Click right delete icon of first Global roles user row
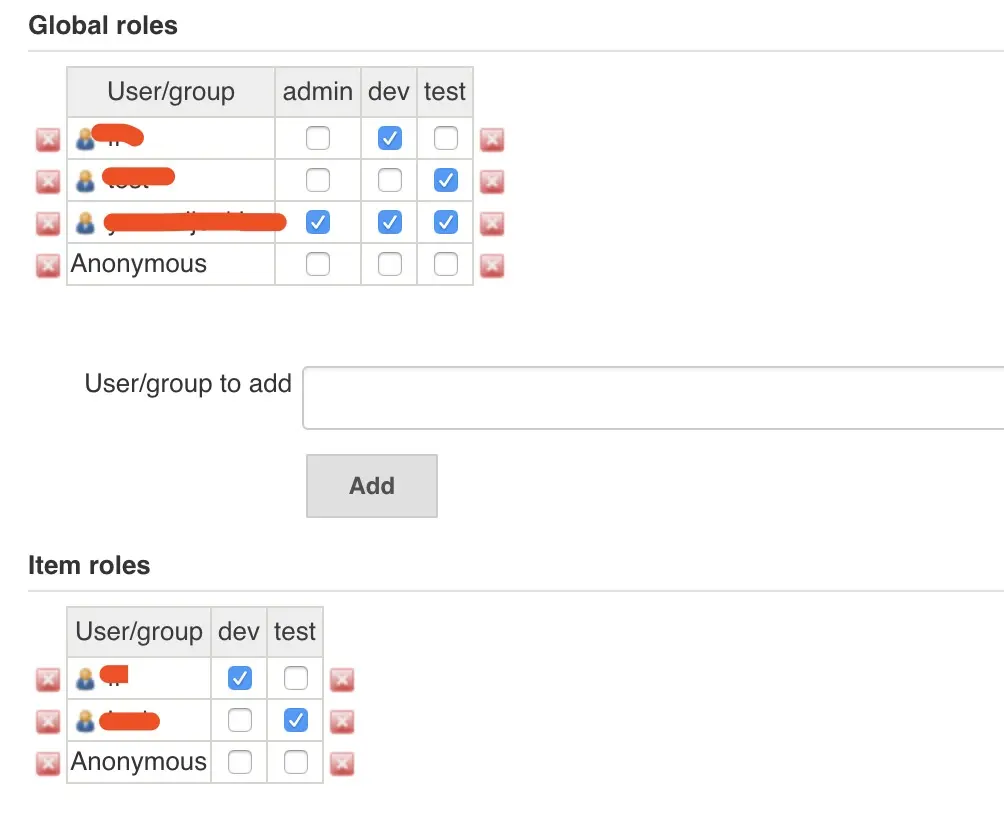 [491, 139]
